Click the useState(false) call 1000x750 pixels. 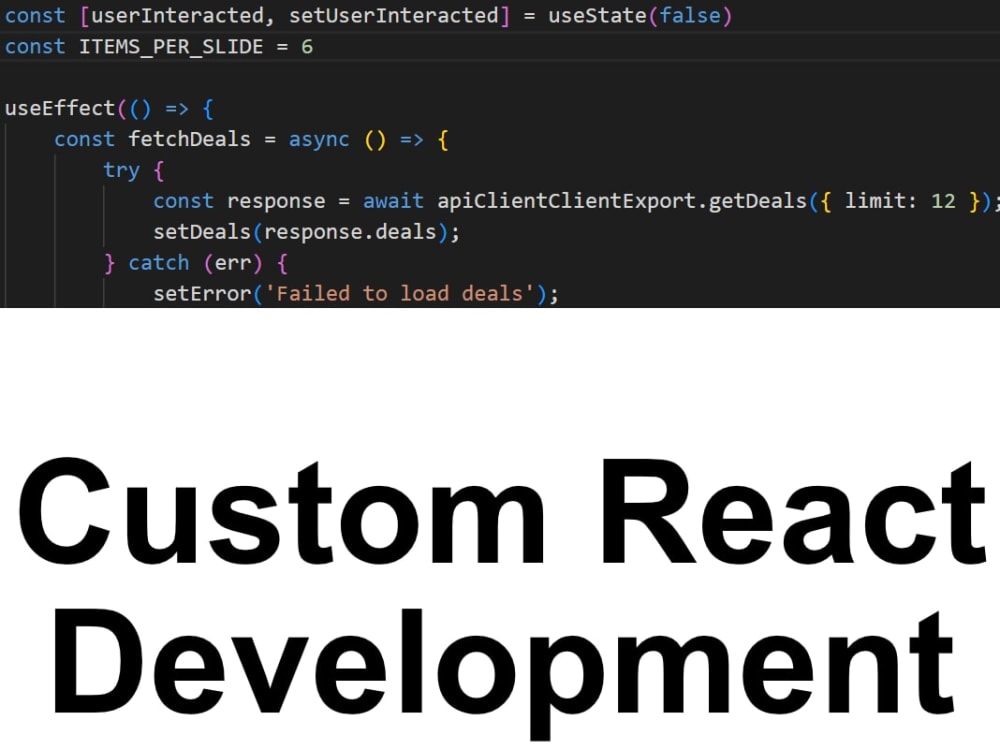640,15
